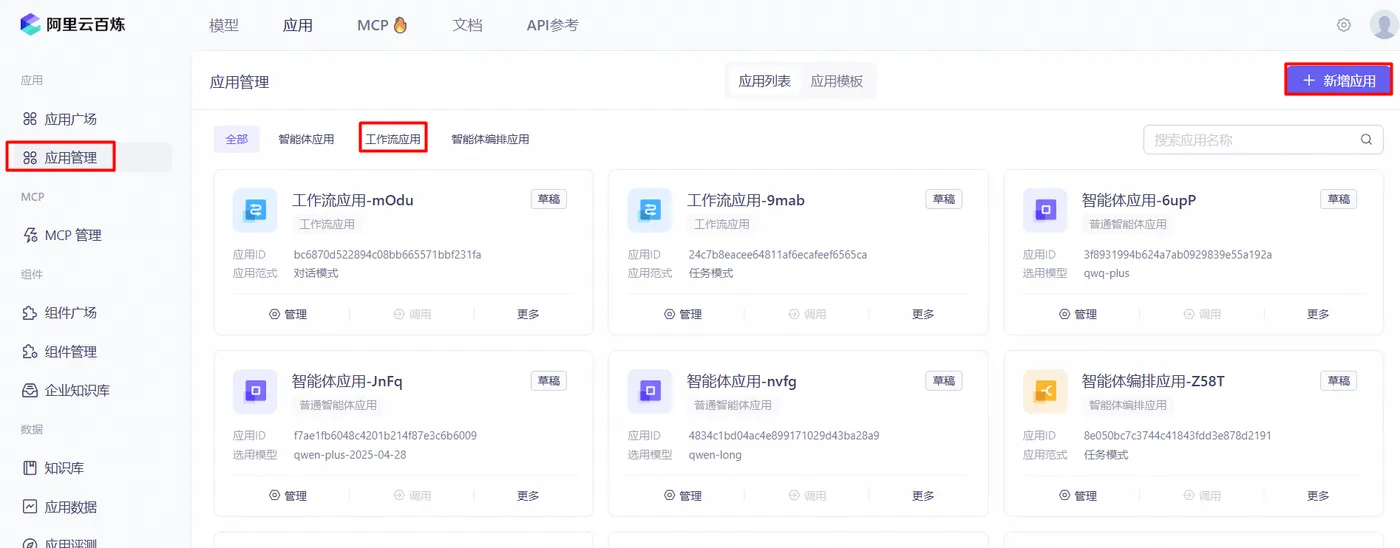This screenshot has height=548, width=1400.
Task: Click the 工作流应用-9mab app icon
Action: pos(650,210)
